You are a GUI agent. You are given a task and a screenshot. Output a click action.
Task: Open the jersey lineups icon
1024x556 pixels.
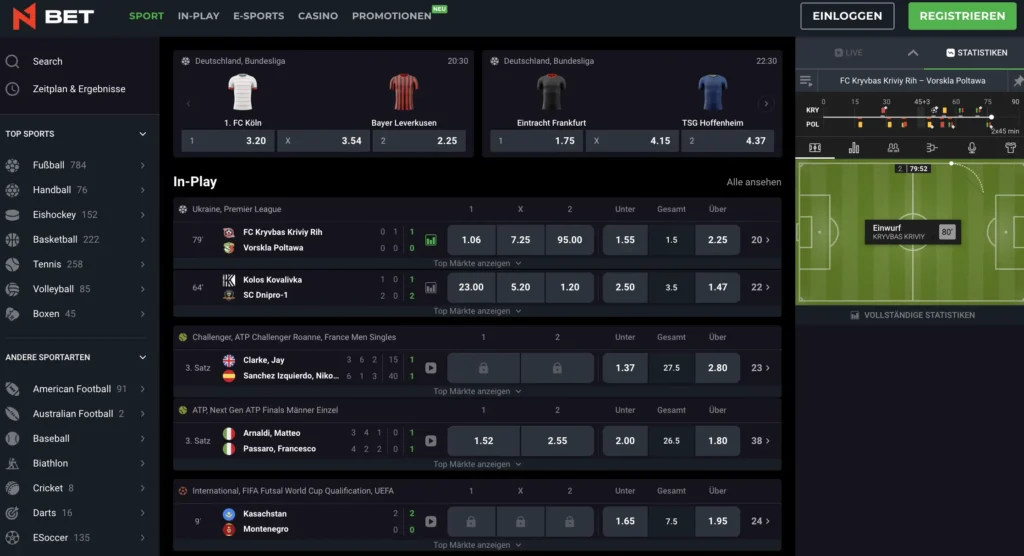[x=1010, y=148]
